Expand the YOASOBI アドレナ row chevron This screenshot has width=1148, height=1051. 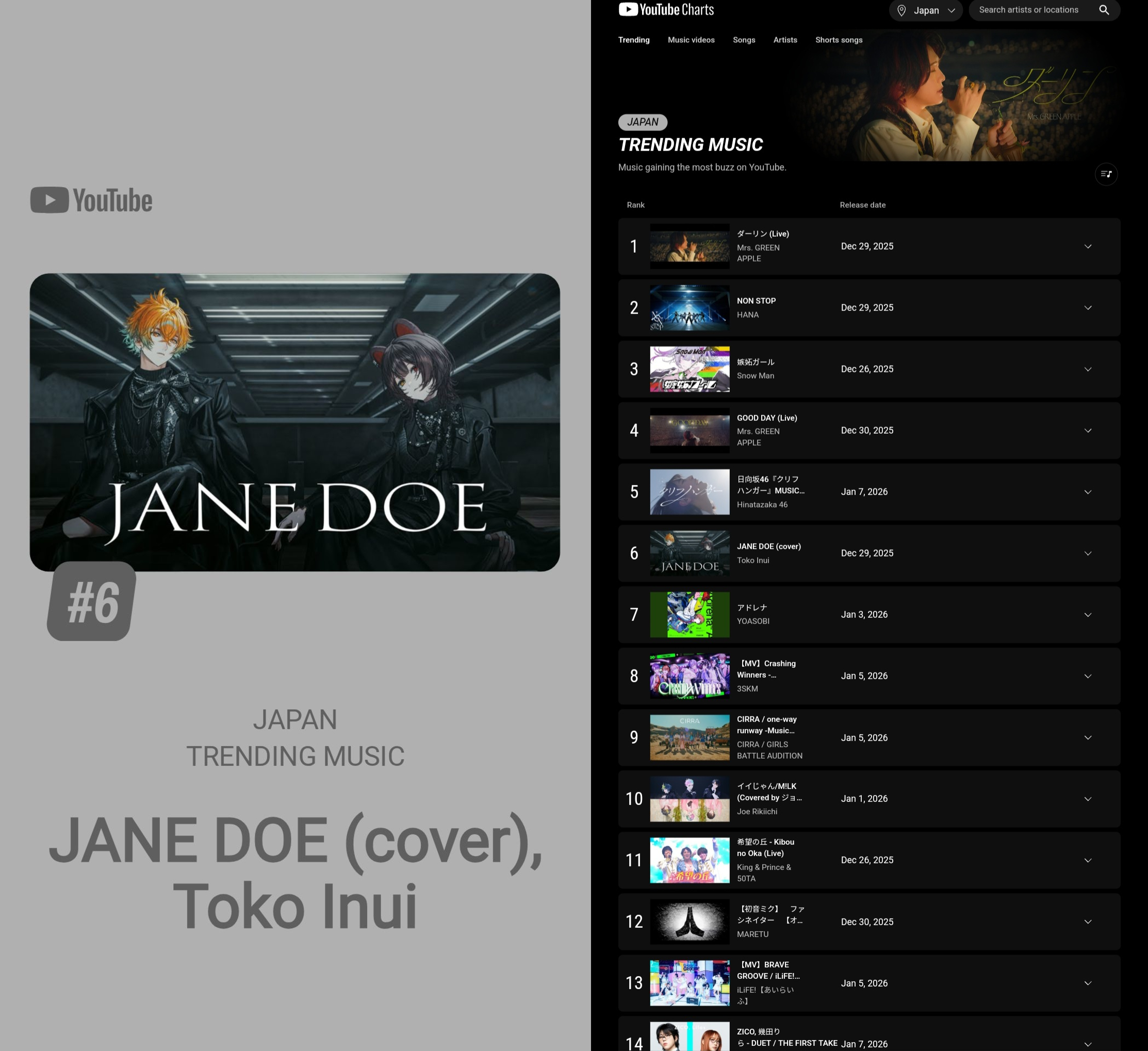[x=1088, y=615]
